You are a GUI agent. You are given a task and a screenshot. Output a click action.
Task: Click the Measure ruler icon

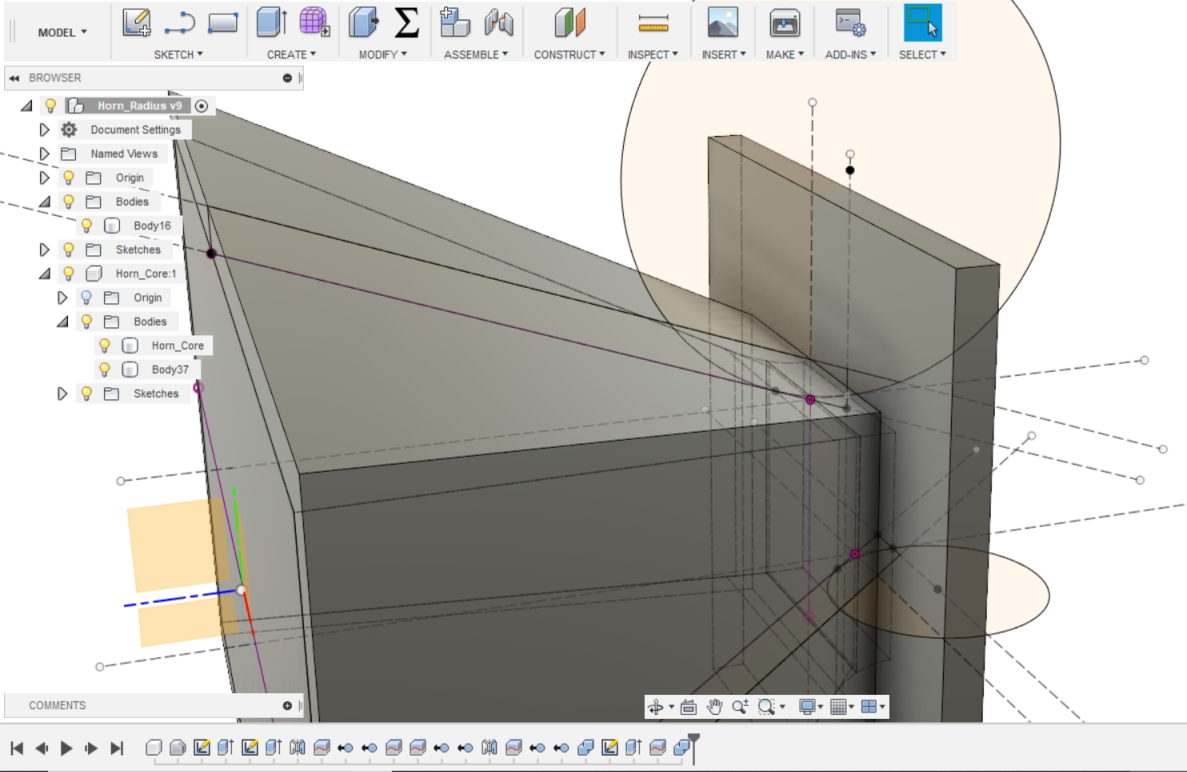[652, 22]
